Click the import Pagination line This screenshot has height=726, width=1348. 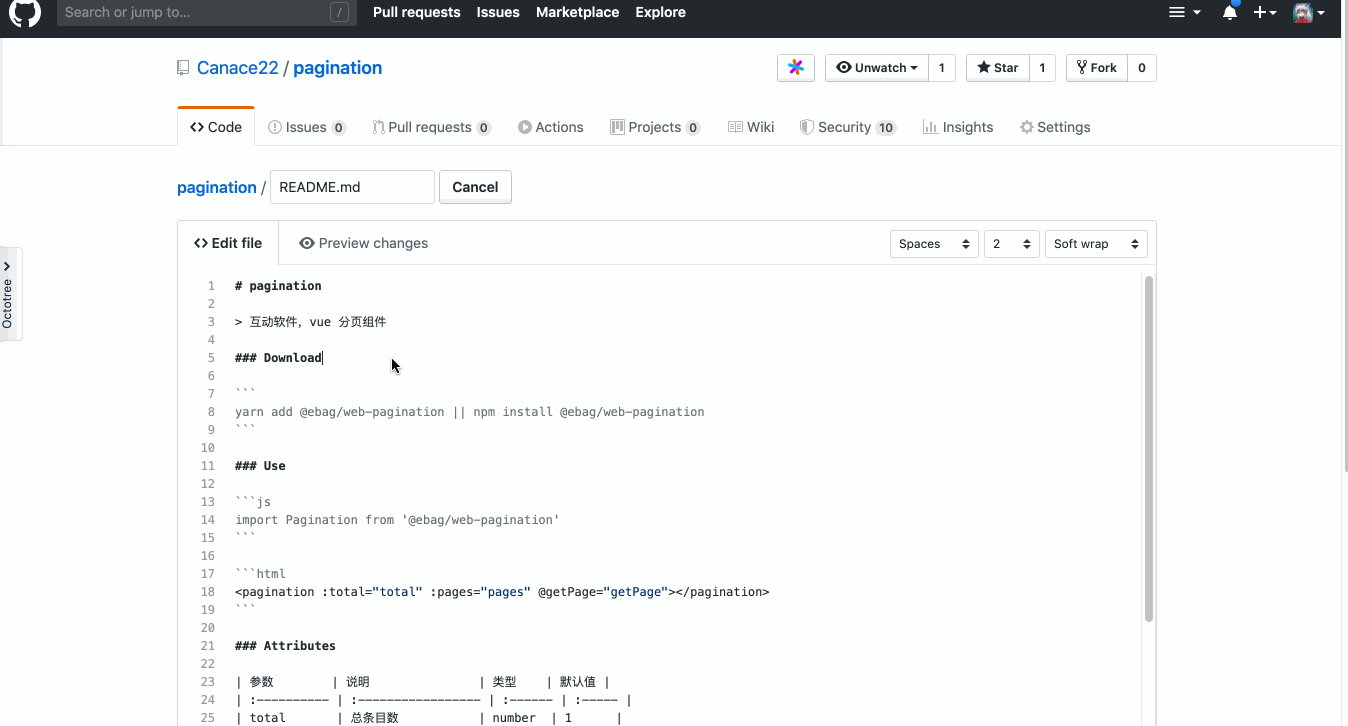[397, 520]
